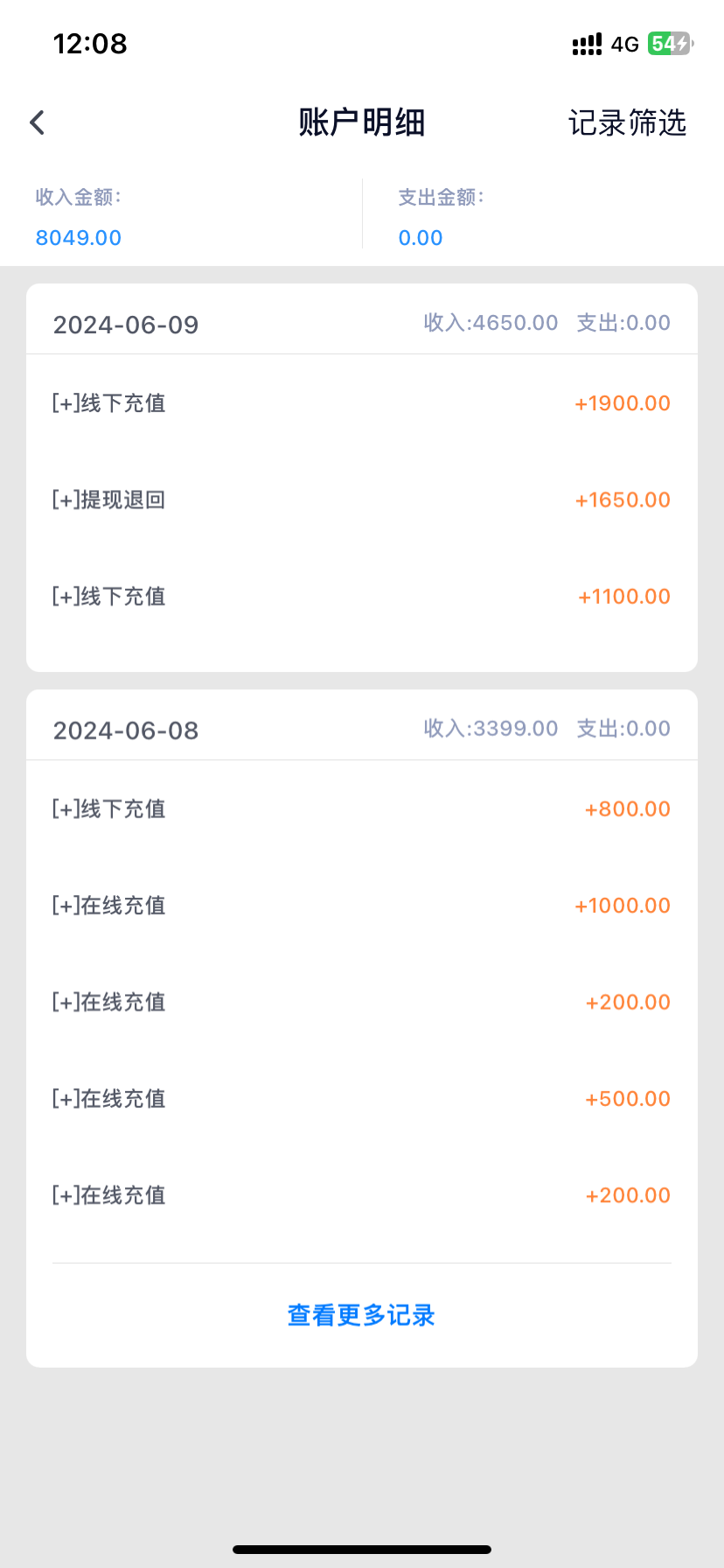This screenshot has height=1568, width=724.
Task: Tap 查看更多记录 link
Action: coord(361,1315)
